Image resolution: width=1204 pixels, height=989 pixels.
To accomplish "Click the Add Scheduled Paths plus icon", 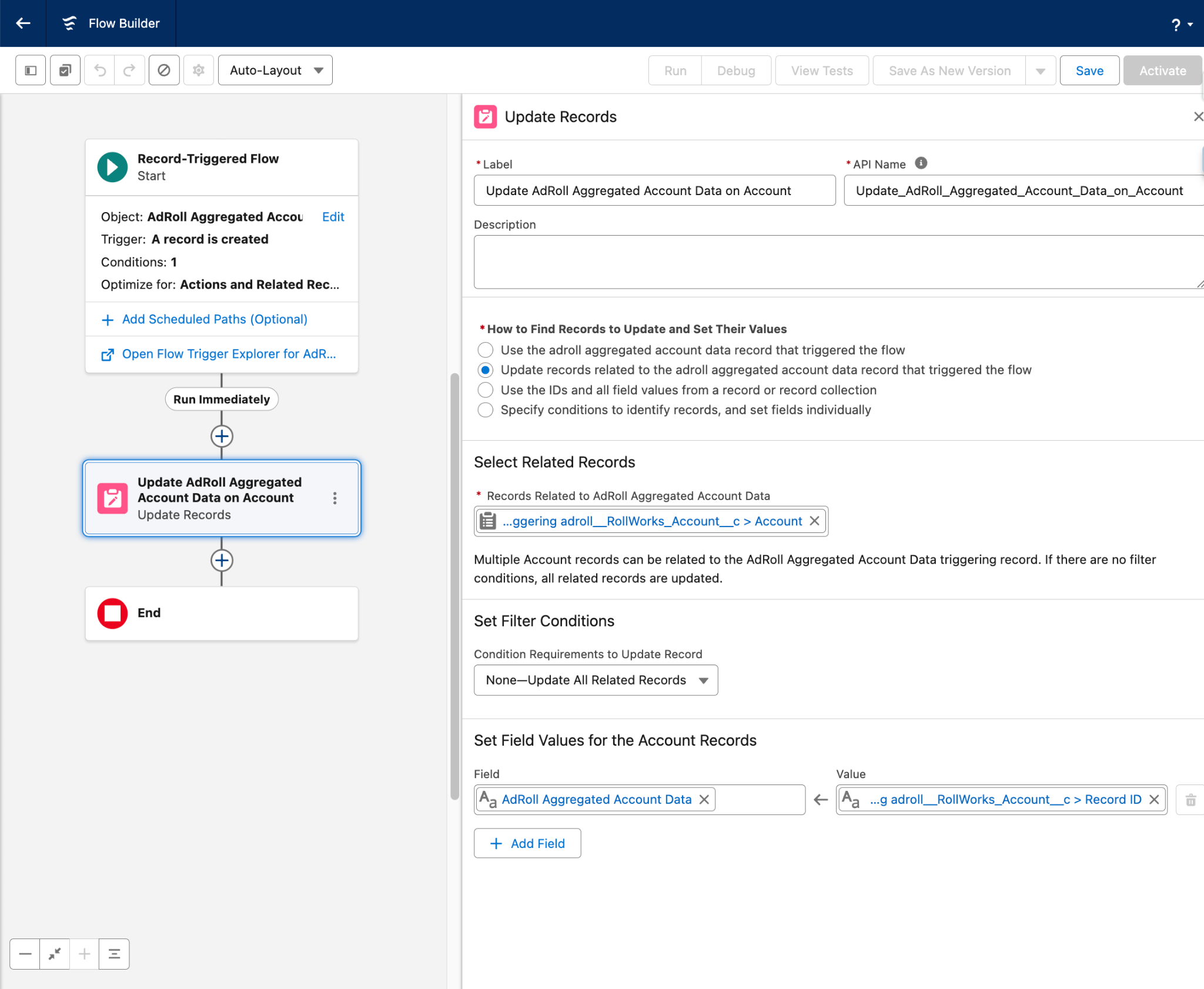I will point(108,320).
